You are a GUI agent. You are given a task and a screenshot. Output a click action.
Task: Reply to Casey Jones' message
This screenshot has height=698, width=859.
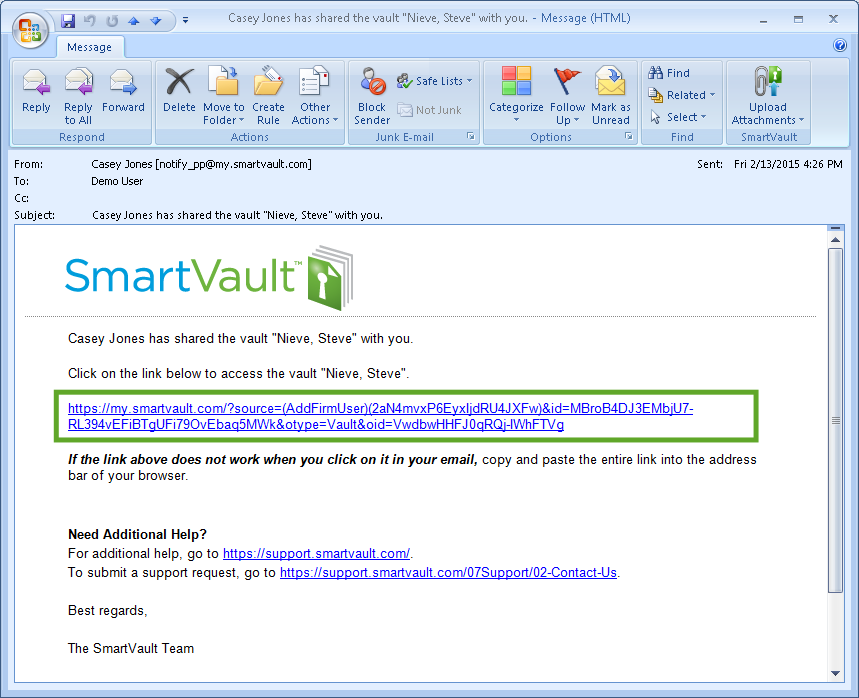pyautogui.click(x=36, y=92)
